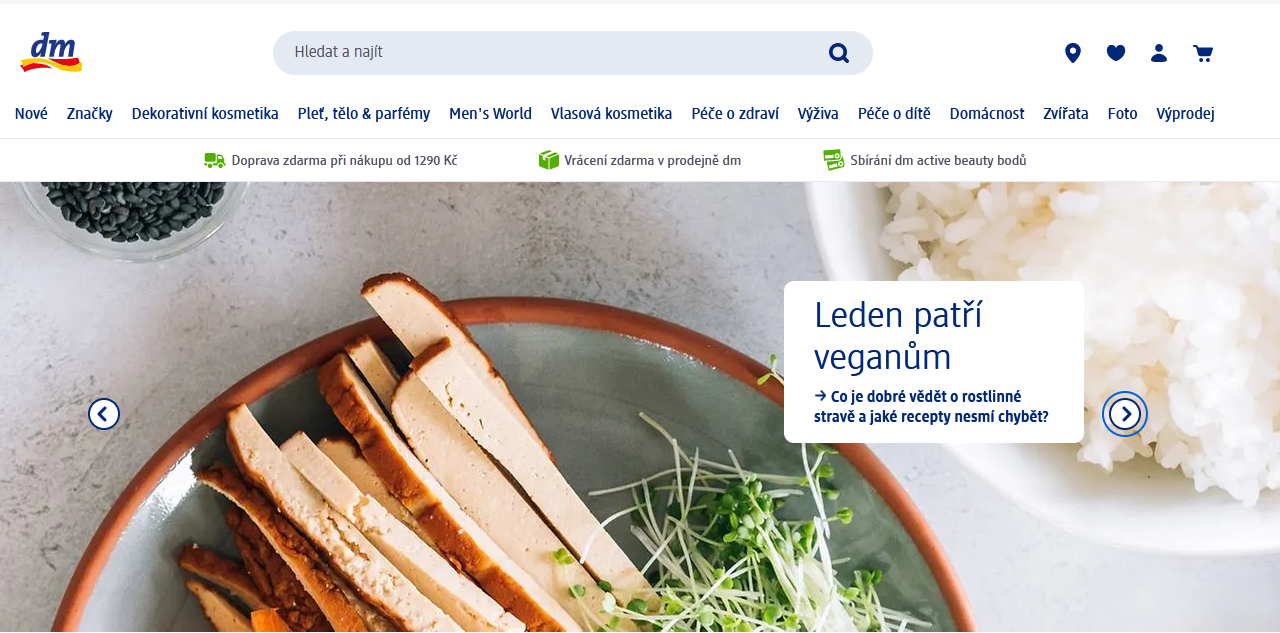Open the Vlasová kosmetika menu
This screenshot has height=633, width=1280.
(611, 114)
